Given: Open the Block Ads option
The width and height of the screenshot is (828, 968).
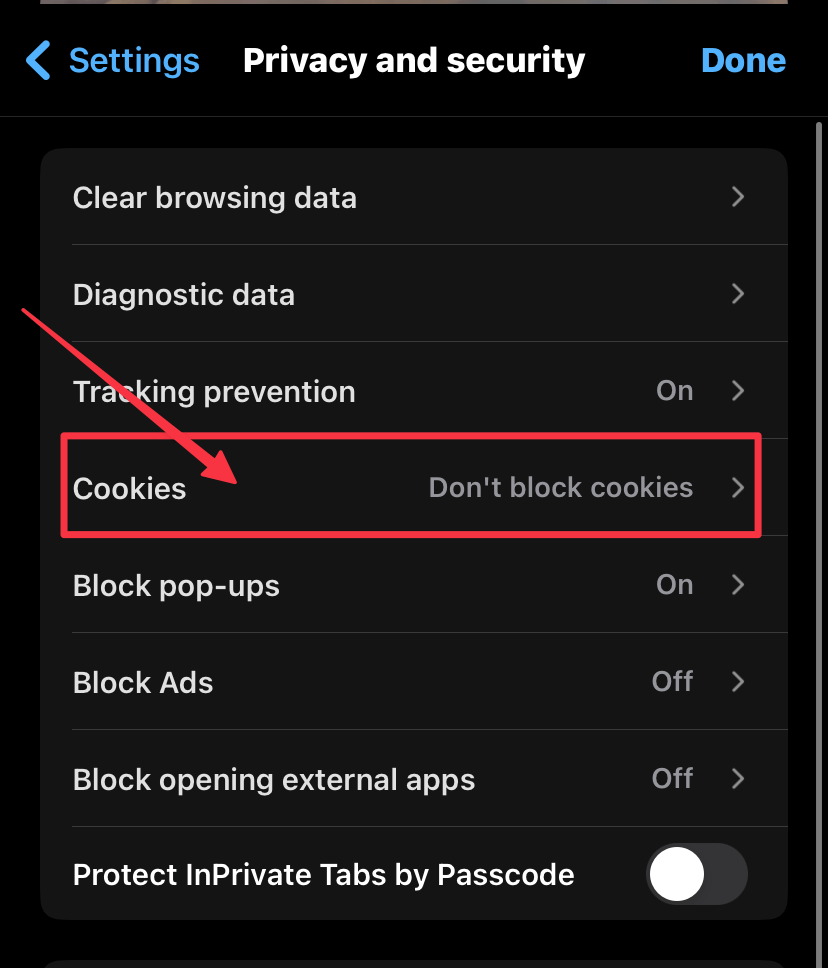Looking at the screenshot, I should coord(143,683).
